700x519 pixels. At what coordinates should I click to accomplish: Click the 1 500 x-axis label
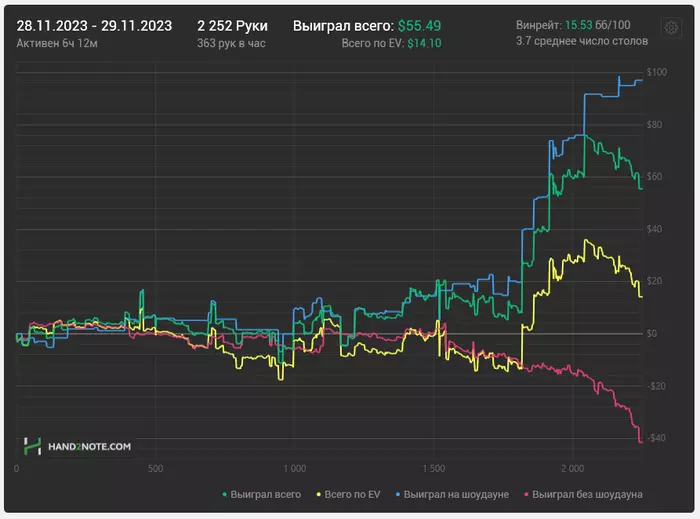tap(433, 469)
